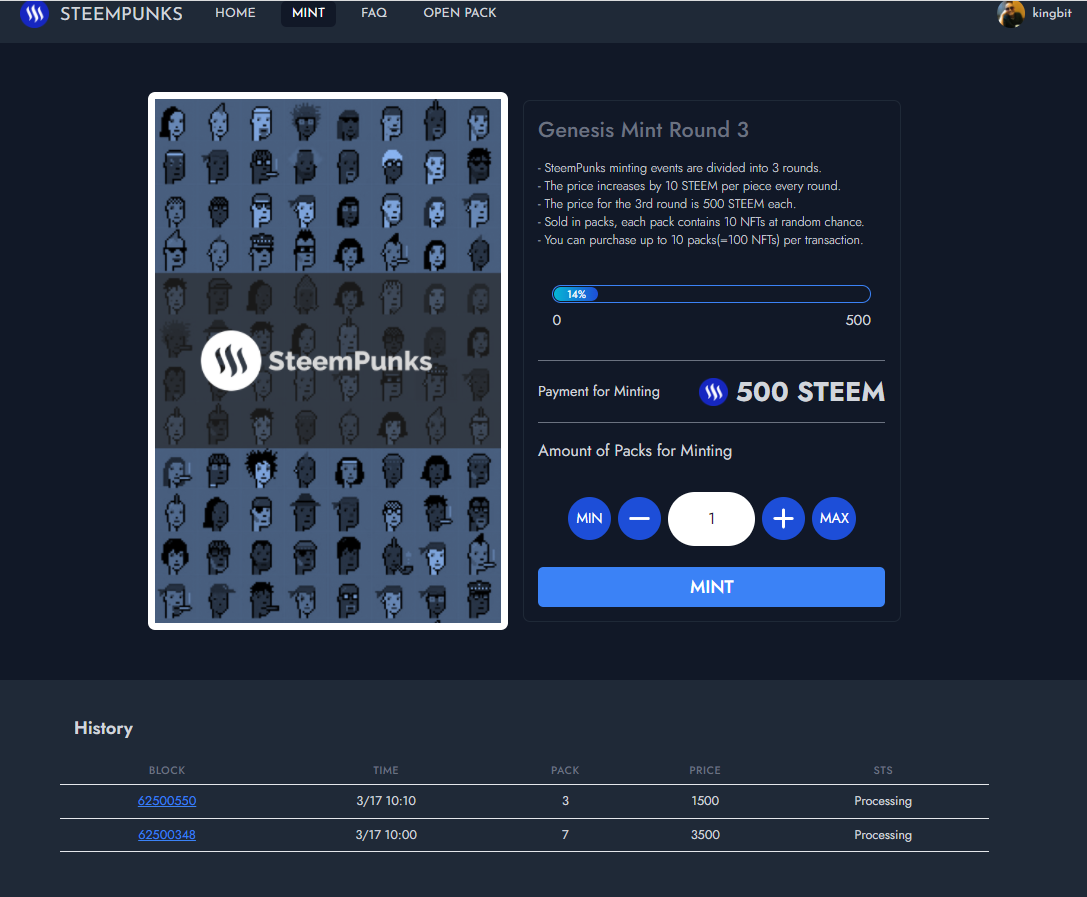The height and width of the screenshot is (897, 1087).
Task: Click the price value 1500
Action: coord(705,801)
